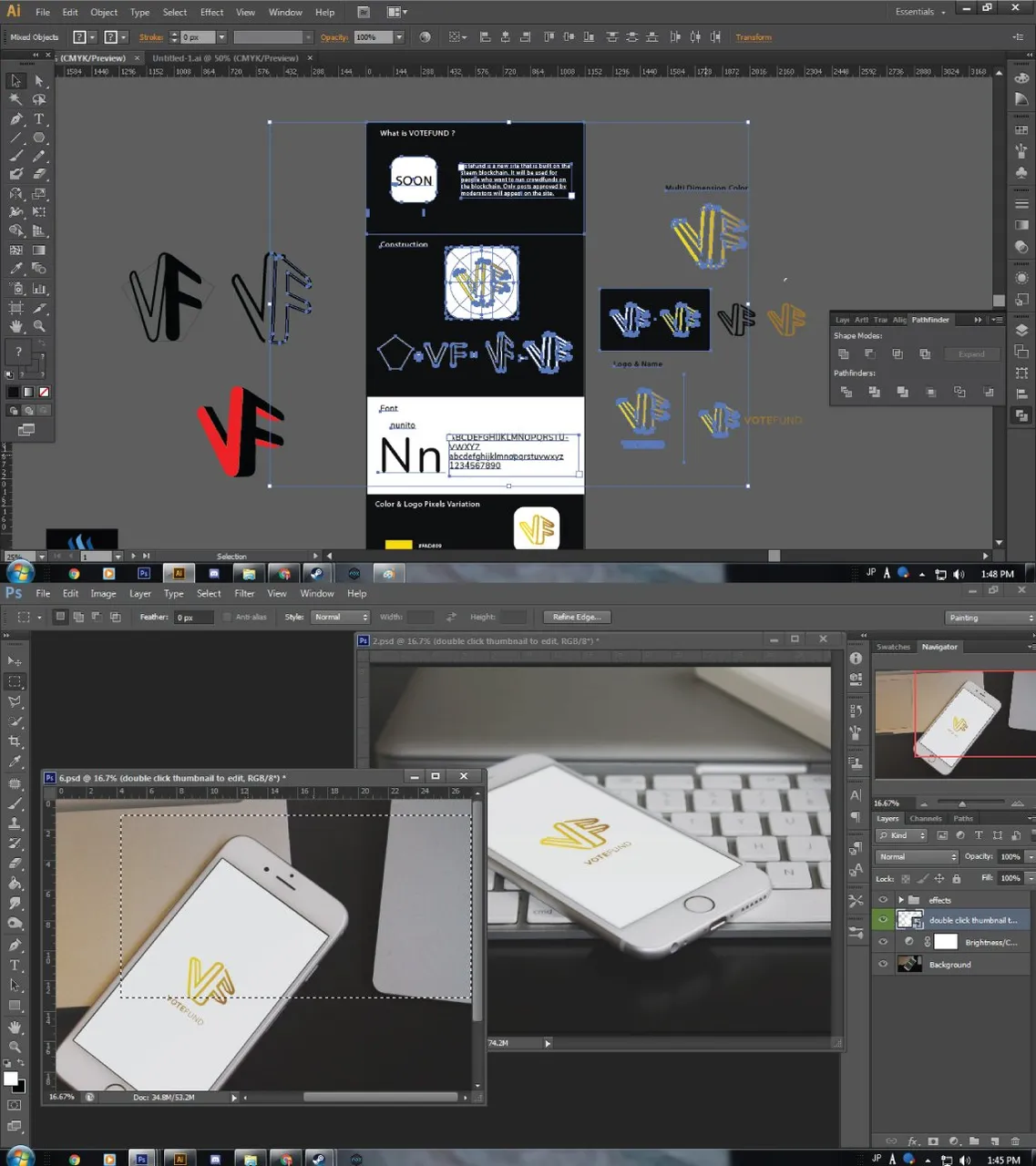Choose the Brush tool in Photoshop
The width and height of the screenshot is (1036, 1166).
pyautogui.click(x=15, y=803)
